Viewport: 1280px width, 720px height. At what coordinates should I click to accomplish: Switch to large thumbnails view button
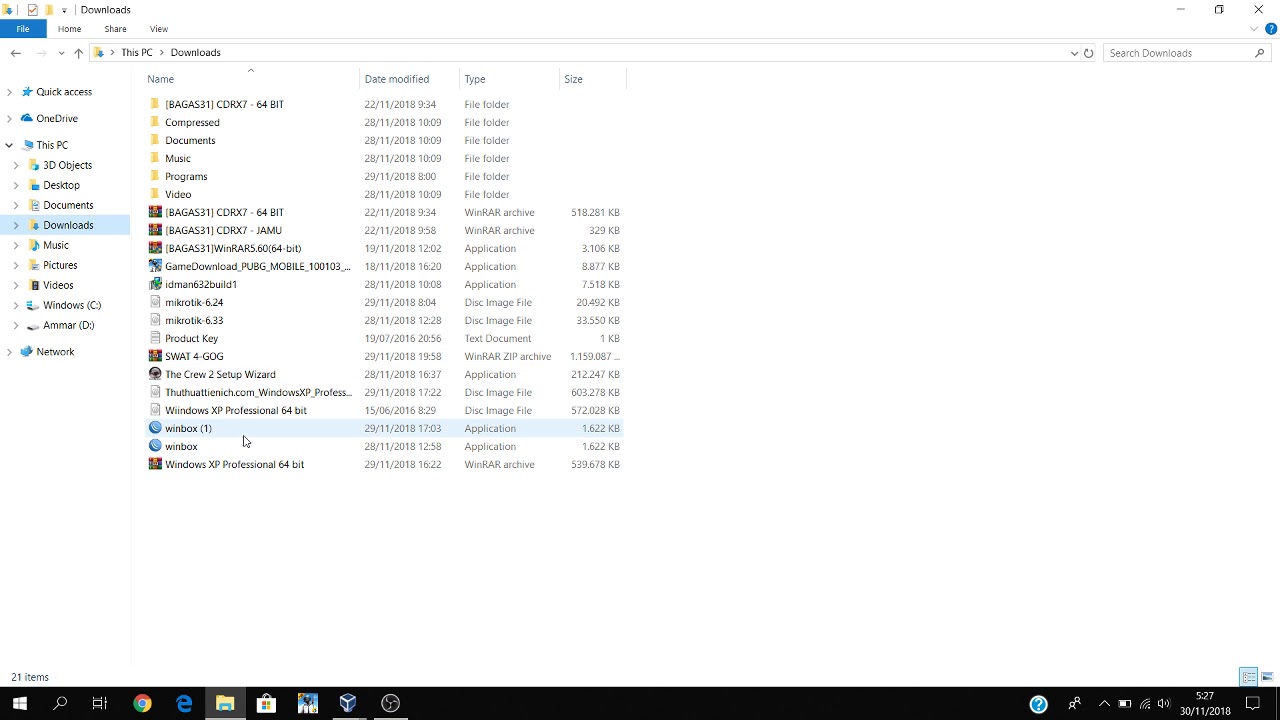[1267, 677]
